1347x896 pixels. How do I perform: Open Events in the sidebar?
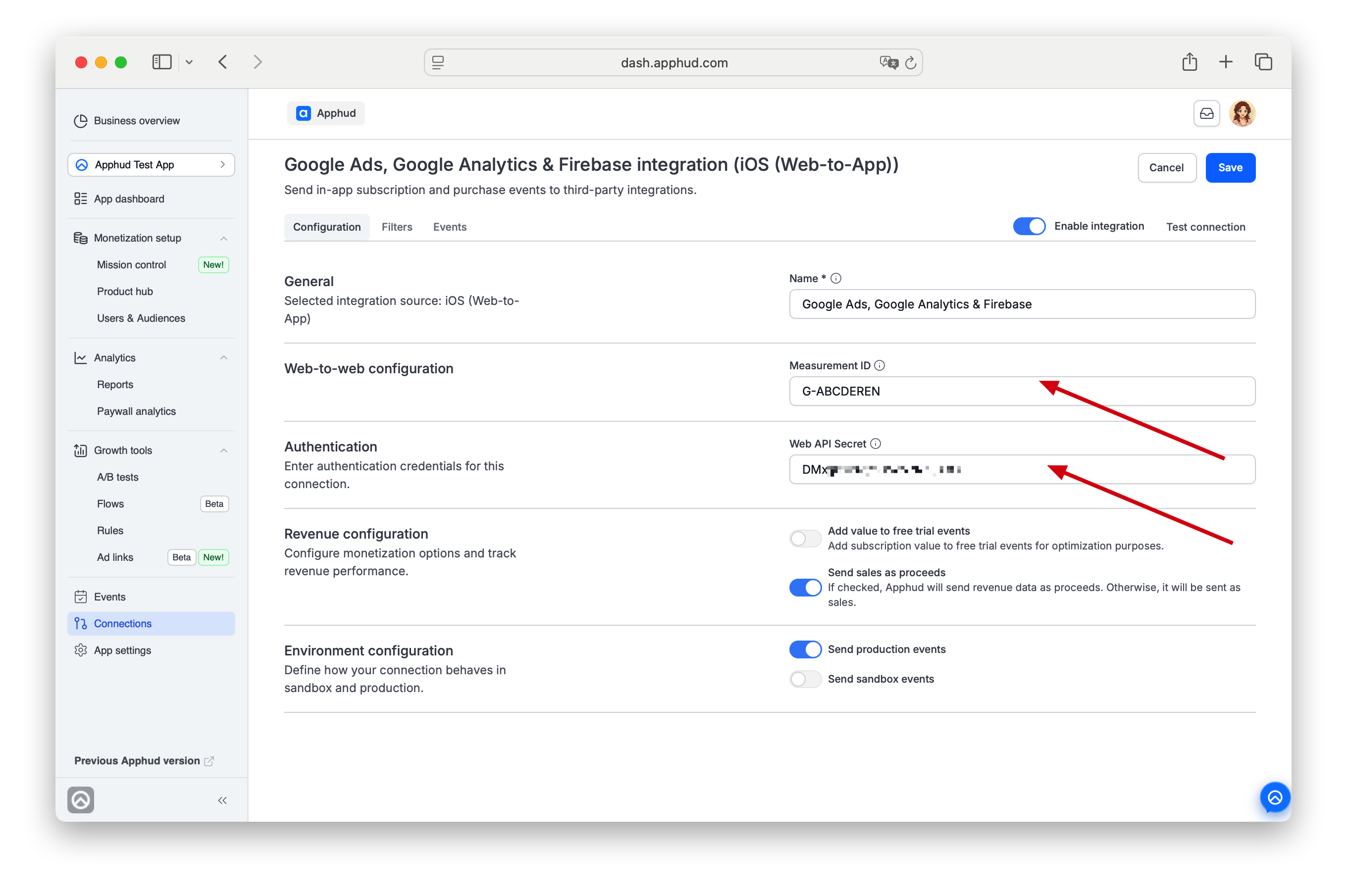pos(110,597)
